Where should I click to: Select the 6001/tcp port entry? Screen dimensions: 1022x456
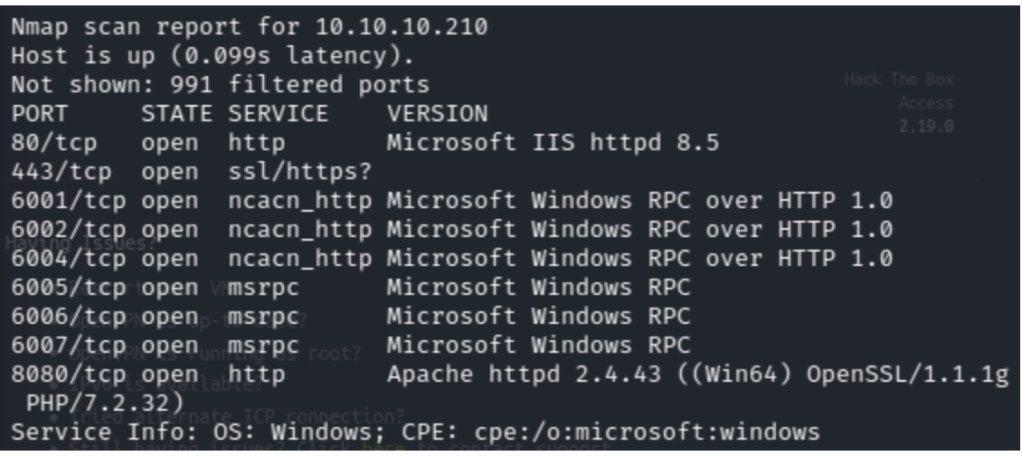(69, 201)
